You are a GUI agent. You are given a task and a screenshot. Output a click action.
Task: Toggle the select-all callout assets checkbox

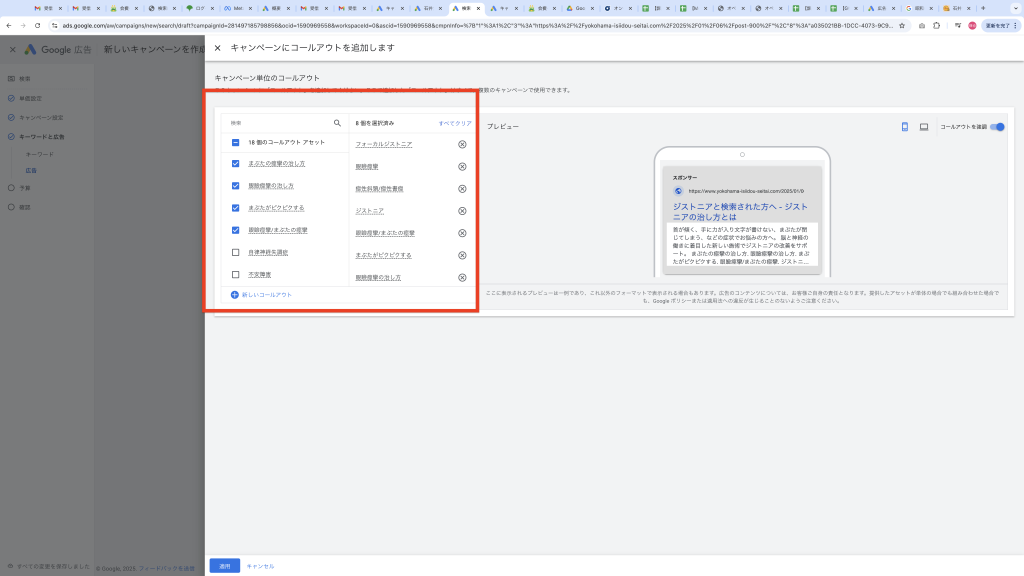pyautogui.click(x=235, y=143)
